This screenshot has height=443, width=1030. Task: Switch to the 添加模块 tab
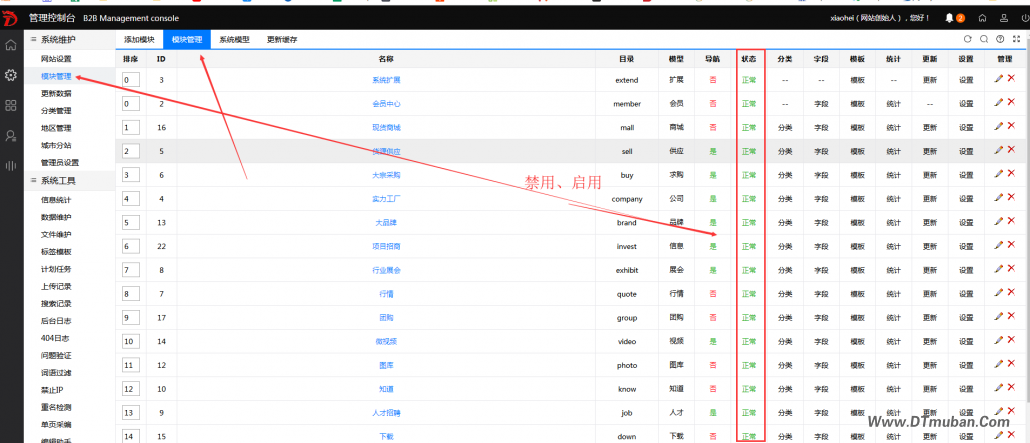[139, 40]
